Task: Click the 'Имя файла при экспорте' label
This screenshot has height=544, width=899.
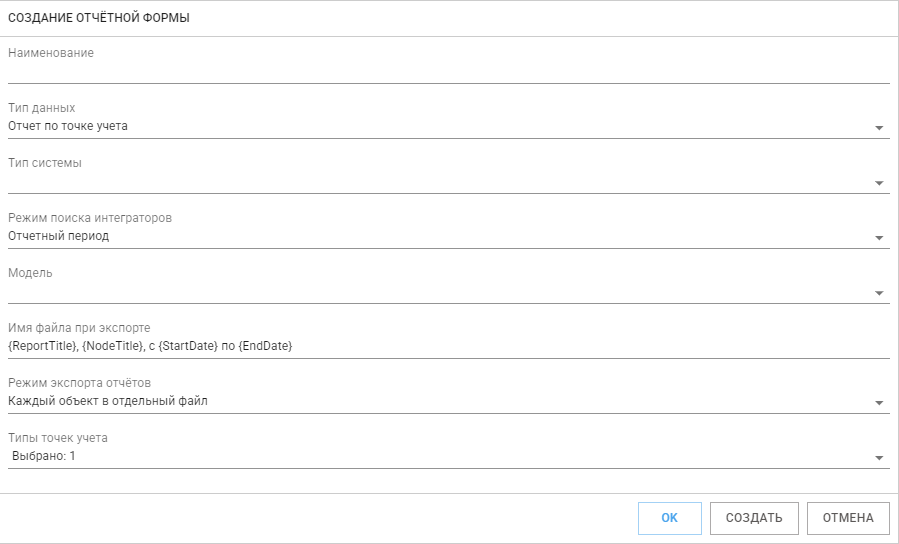Action: click(x=79, y=328)
